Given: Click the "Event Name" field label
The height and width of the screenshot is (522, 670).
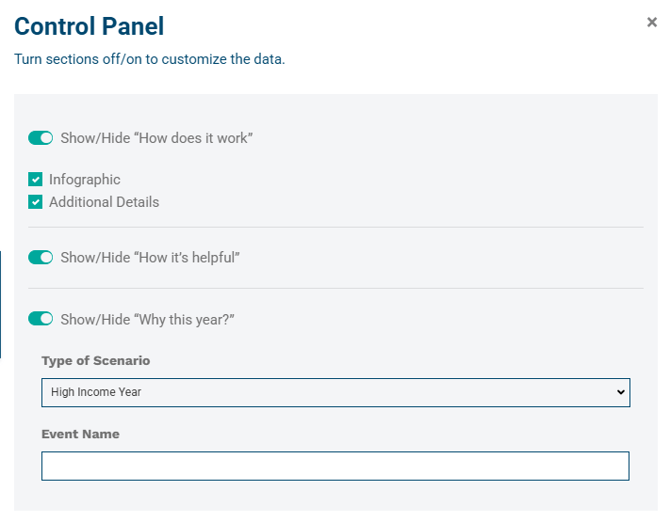Looking at the screenshot, I should pos(80,434).
